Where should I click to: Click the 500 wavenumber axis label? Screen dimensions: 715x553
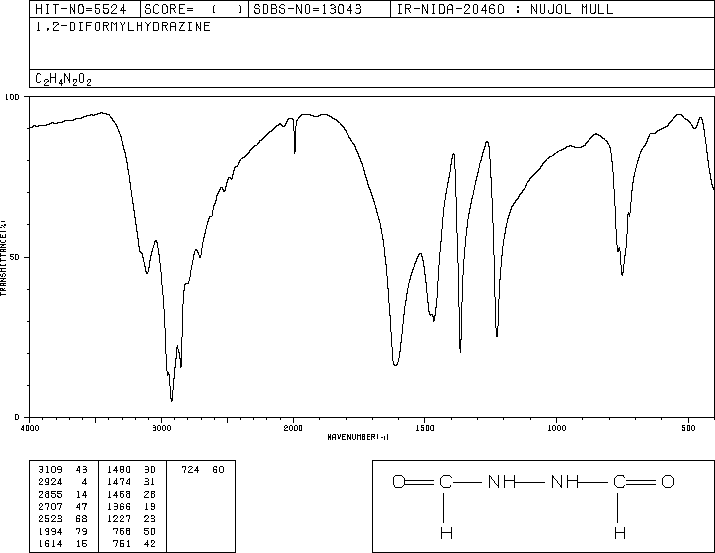688,428
